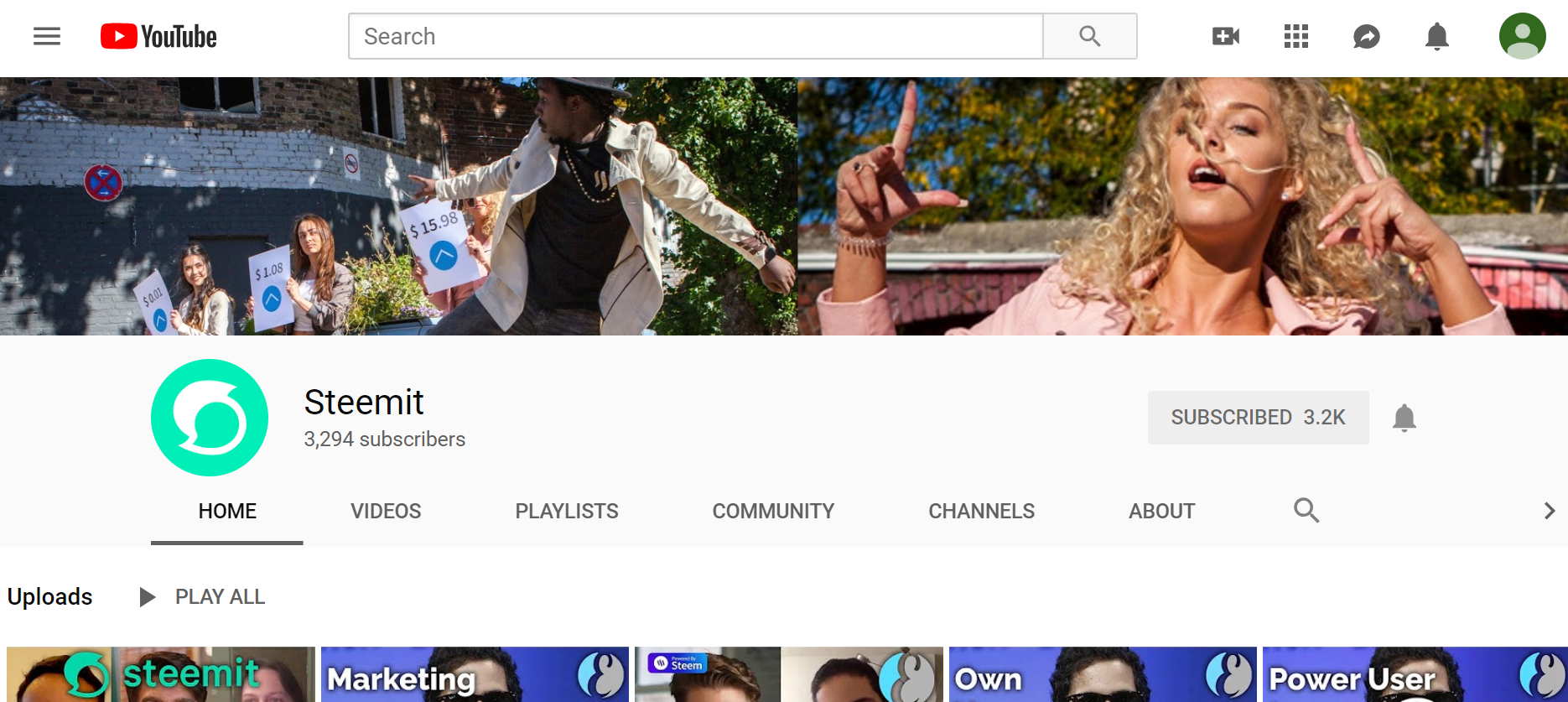The width and height of the screenshot is (1568, 702).
Task: Open the Marketing video thumbnail
Action: pyautogui.click(x=475, y=674)
